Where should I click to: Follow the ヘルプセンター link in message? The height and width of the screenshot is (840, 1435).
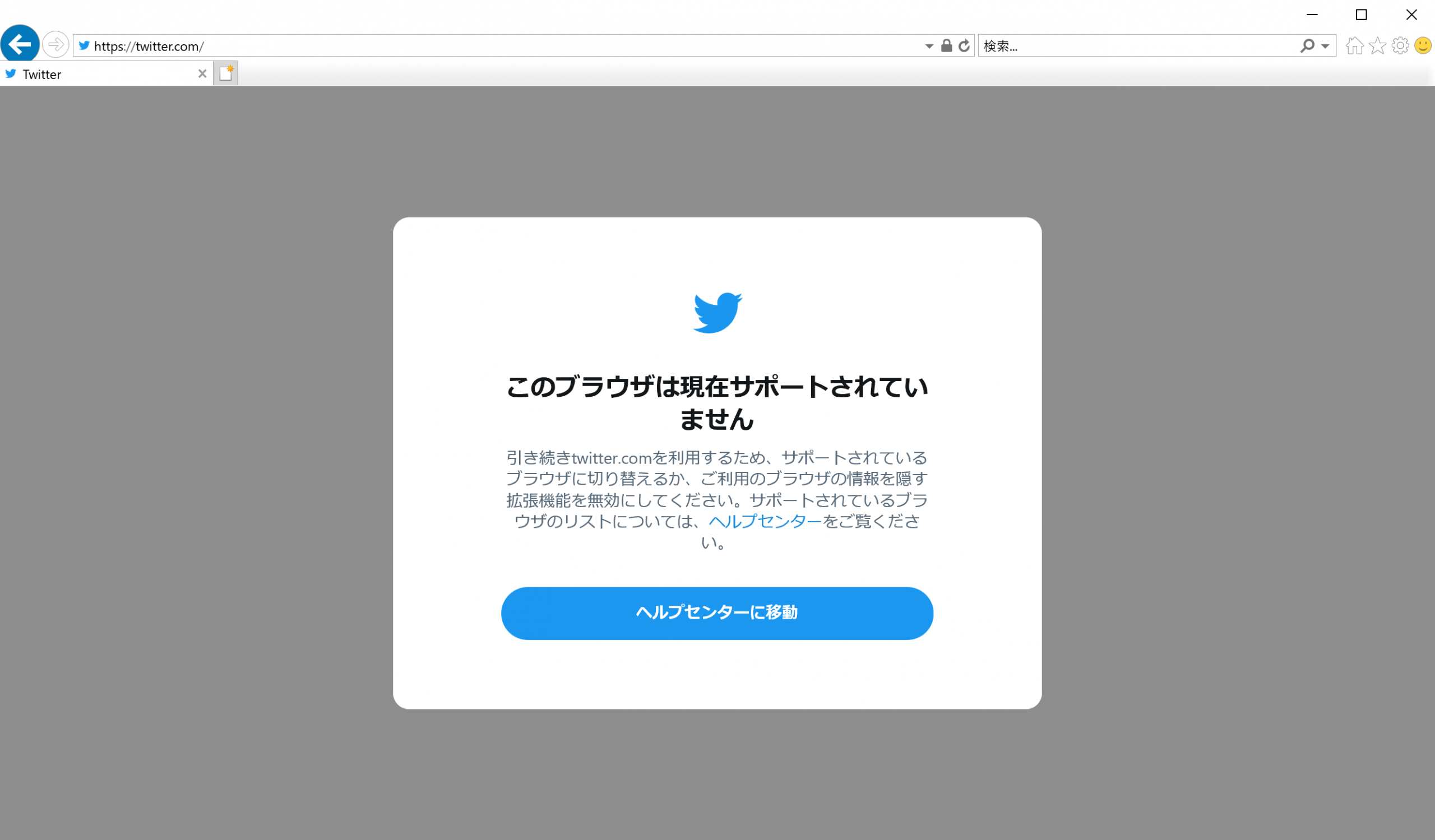(765, 521)
